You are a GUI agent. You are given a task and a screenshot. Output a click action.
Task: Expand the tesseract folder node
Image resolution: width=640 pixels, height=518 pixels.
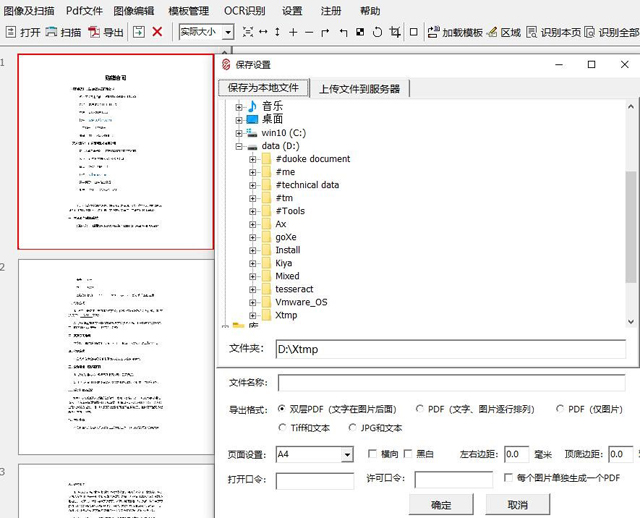coord(253,289)
